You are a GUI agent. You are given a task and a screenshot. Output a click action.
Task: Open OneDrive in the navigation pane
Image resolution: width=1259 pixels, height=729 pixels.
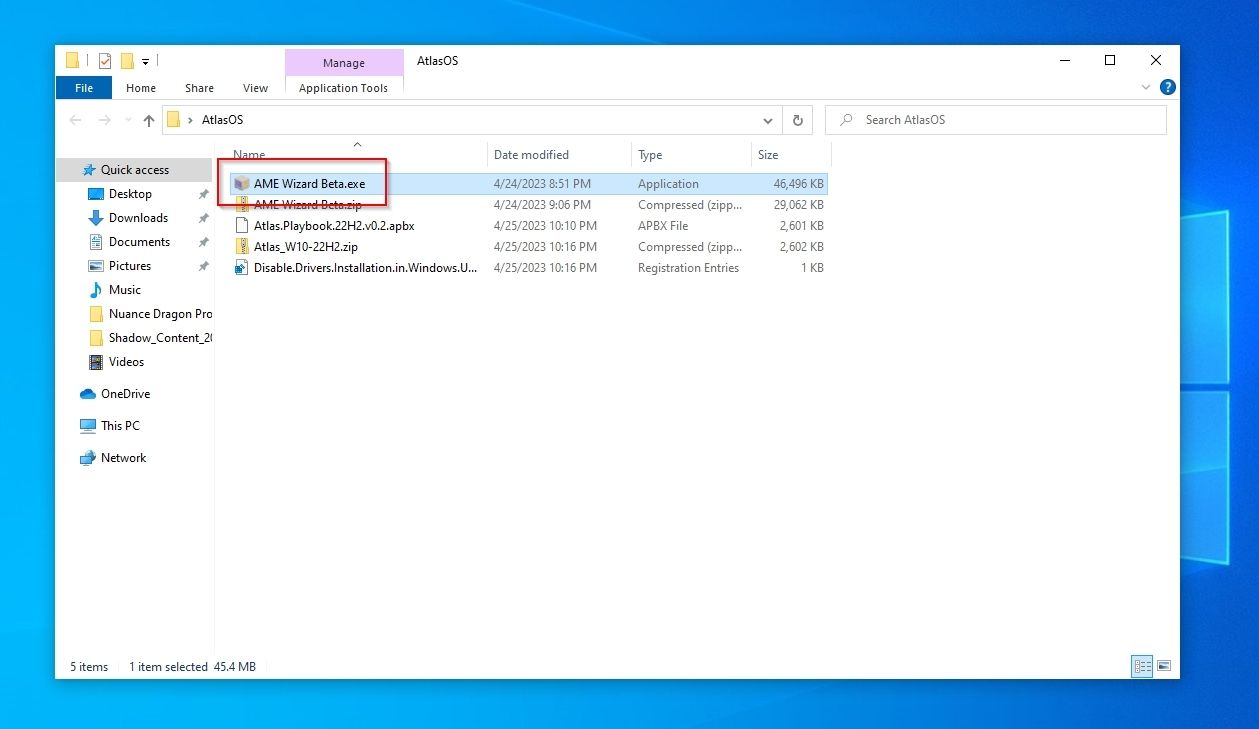tap(125, 394)
